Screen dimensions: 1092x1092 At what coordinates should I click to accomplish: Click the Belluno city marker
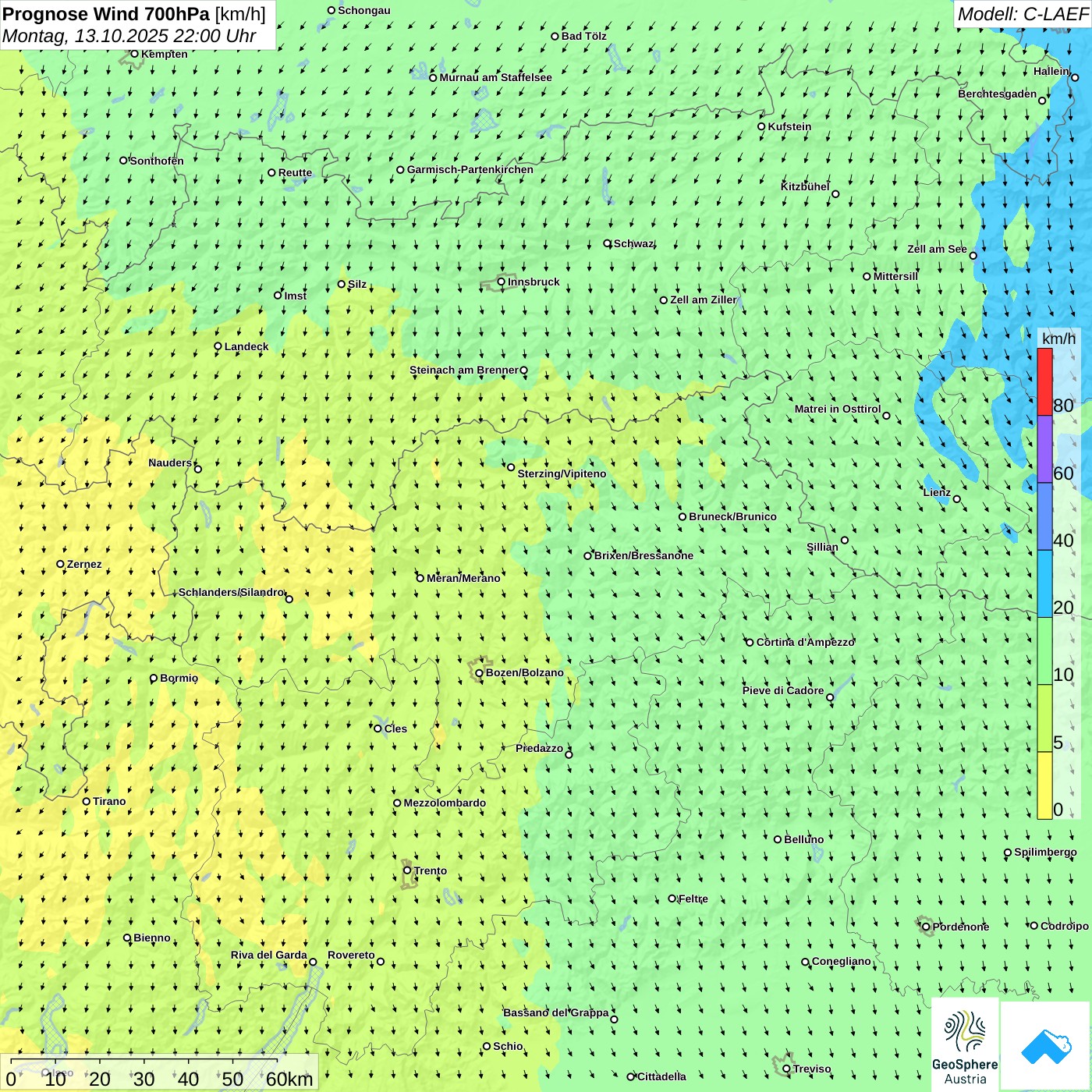(778, 839)
